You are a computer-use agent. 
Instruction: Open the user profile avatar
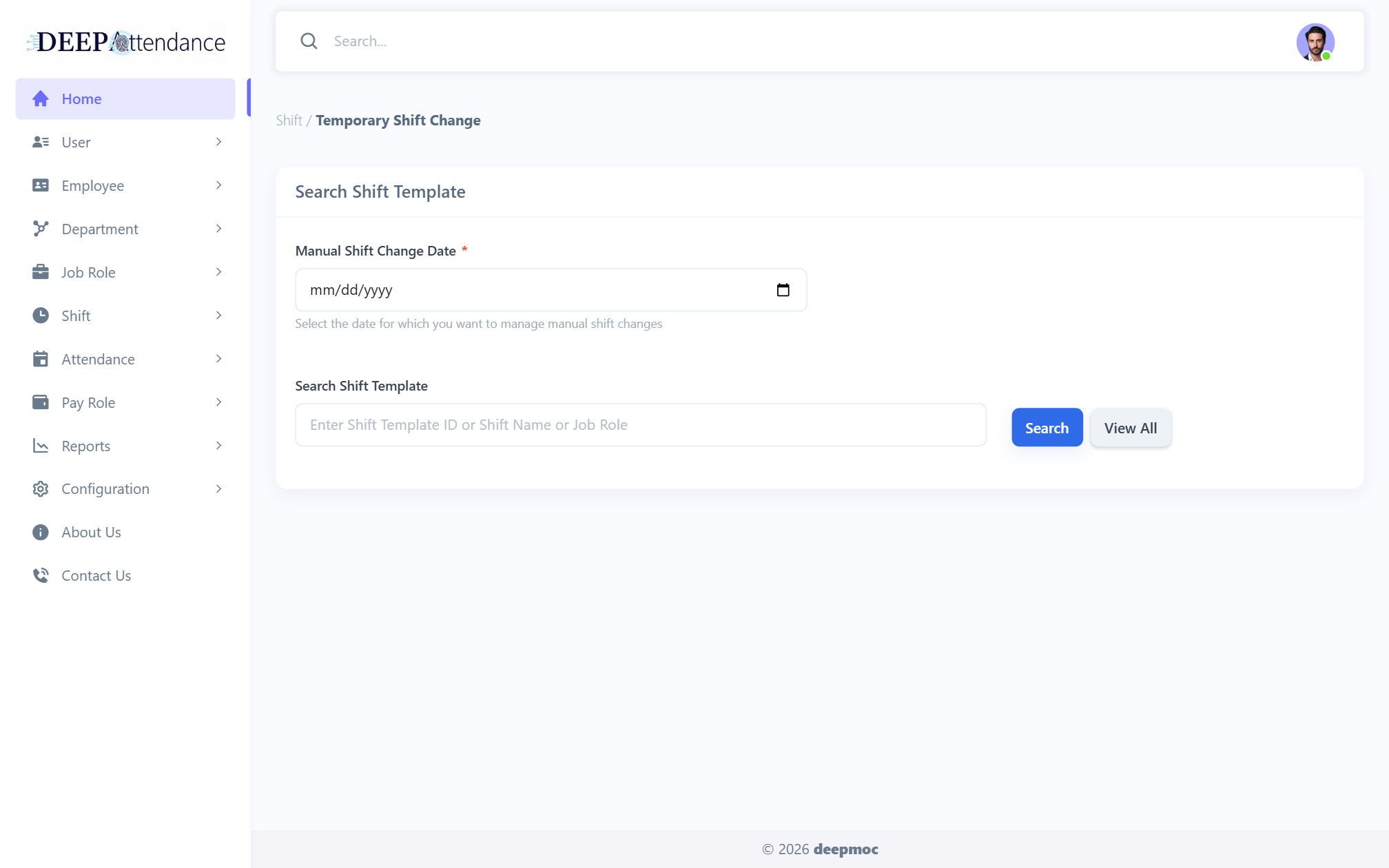(1315, 42)
